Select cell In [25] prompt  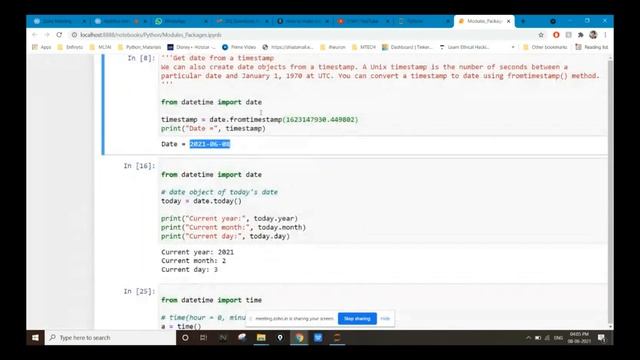tap(139, 291)
